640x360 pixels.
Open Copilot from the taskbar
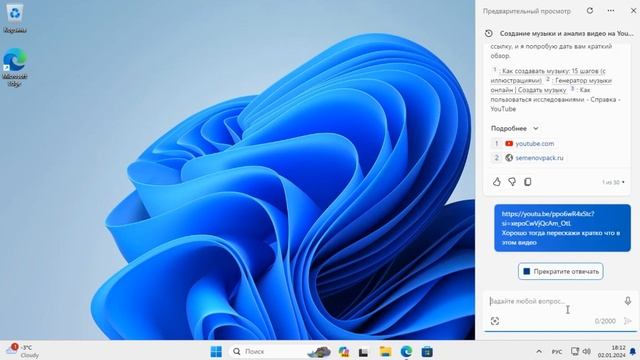pyautogui.click(x=344, y=351)
